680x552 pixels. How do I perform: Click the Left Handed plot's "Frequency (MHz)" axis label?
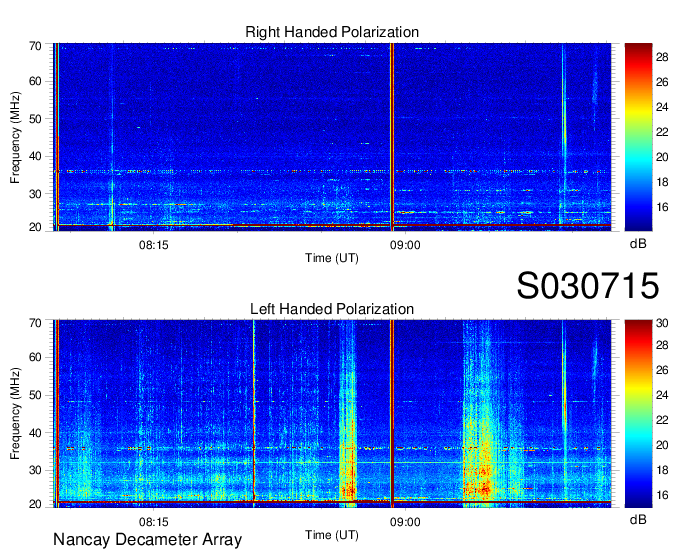click(x=15, y=414)
